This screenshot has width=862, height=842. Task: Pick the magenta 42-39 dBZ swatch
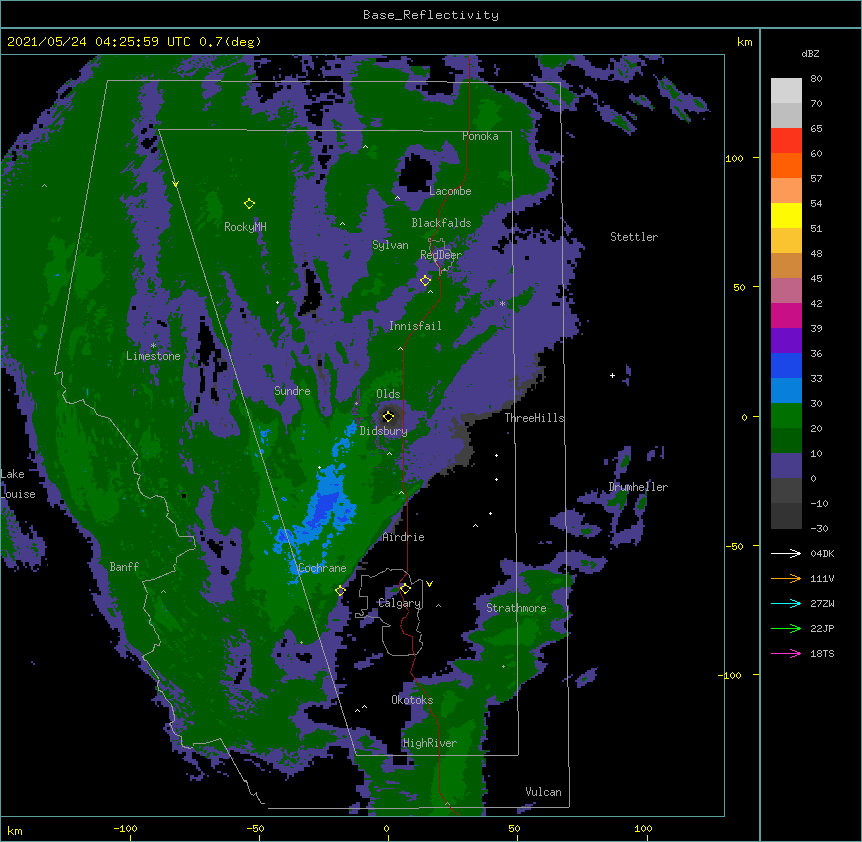786,315
